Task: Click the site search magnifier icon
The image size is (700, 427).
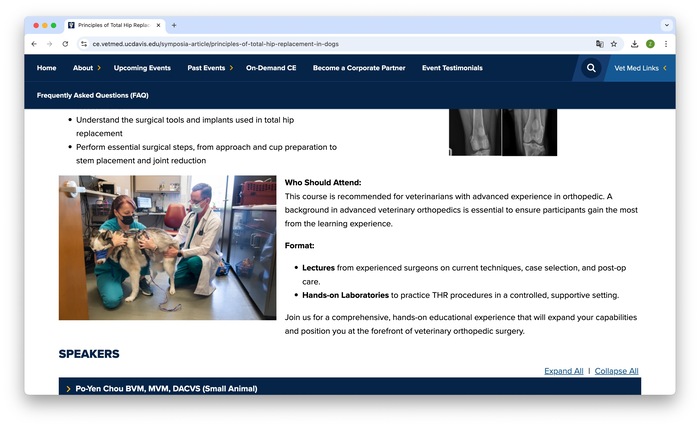Action: (591, 68)
